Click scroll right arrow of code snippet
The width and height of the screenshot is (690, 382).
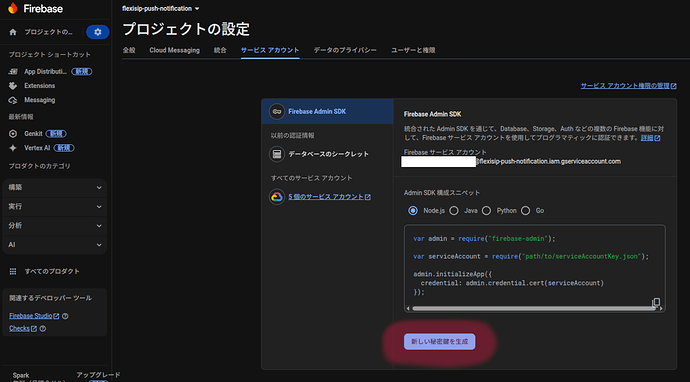661,309
